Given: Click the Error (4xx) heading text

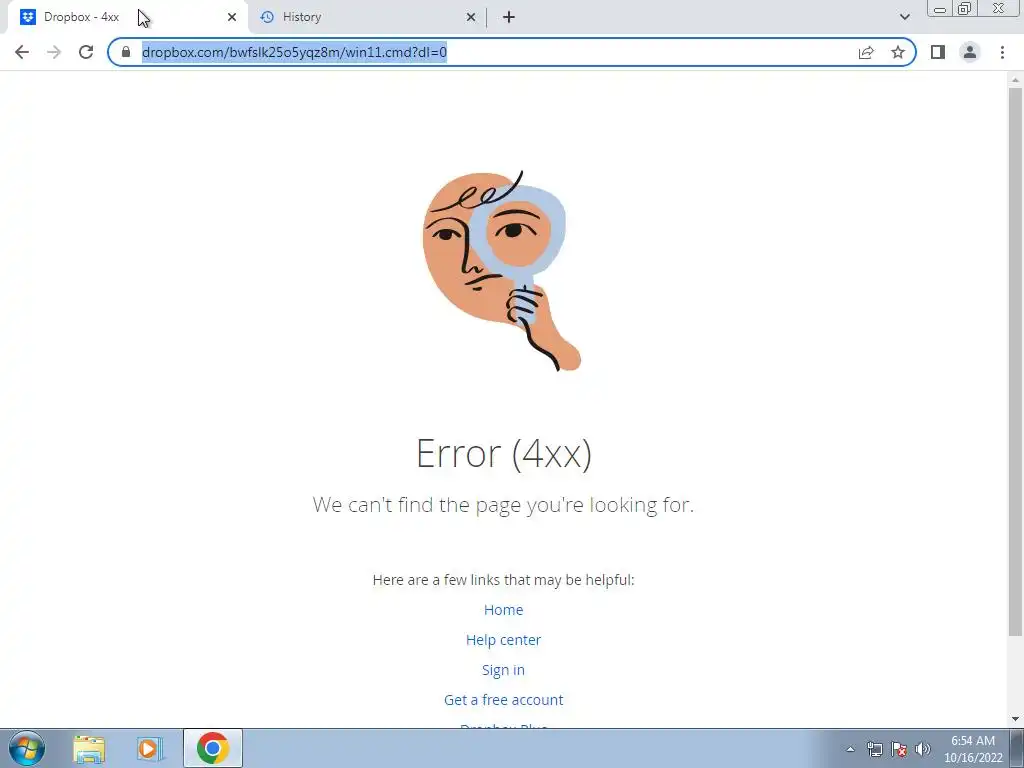Looking at the screenshot, I should coord(504,453).
